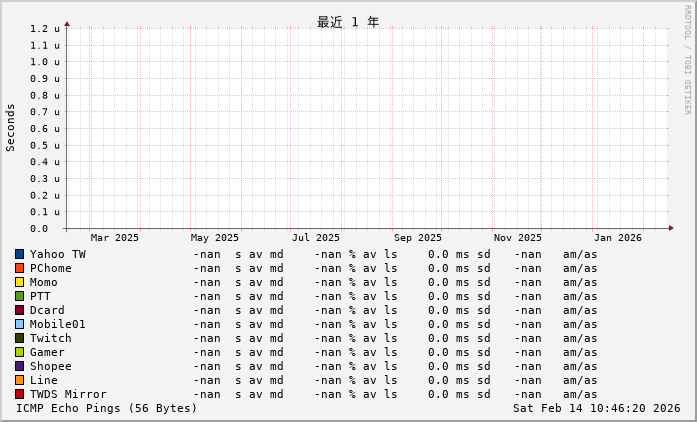Click the Jan 2026 x-axis label
Image resolution: width=697 pixels, height=422 pixels.
click(x=618, y=238)
